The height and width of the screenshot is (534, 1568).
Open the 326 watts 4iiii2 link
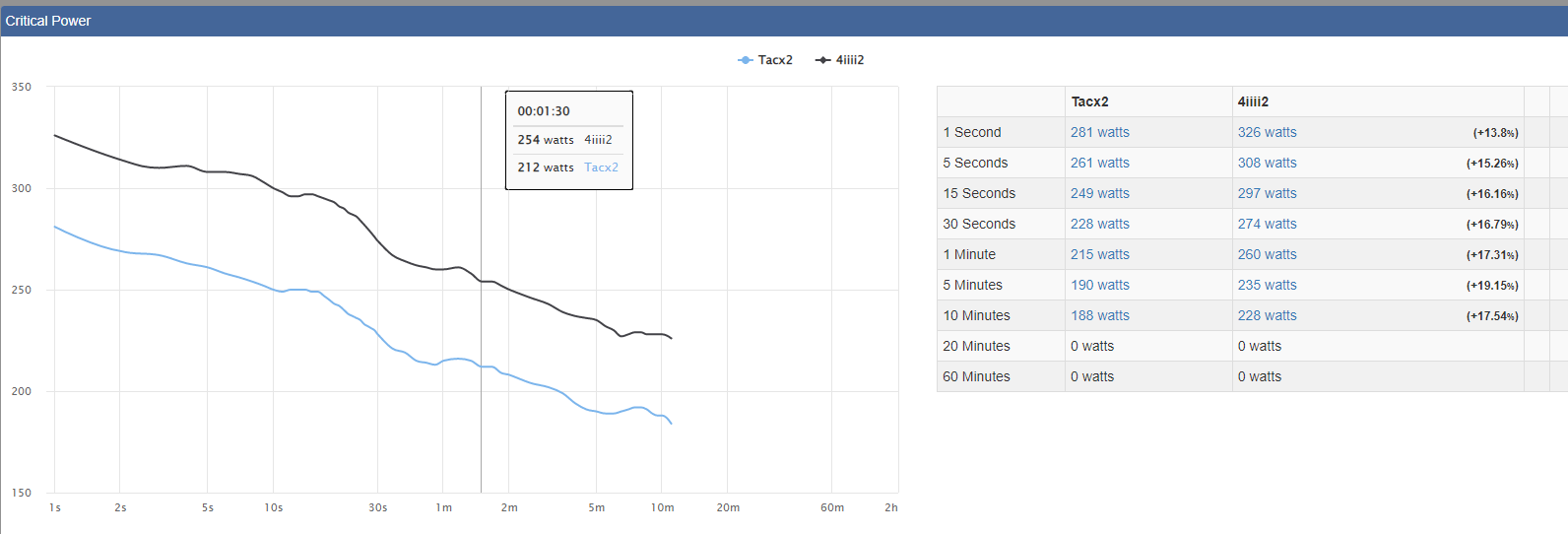point(1267,132)
